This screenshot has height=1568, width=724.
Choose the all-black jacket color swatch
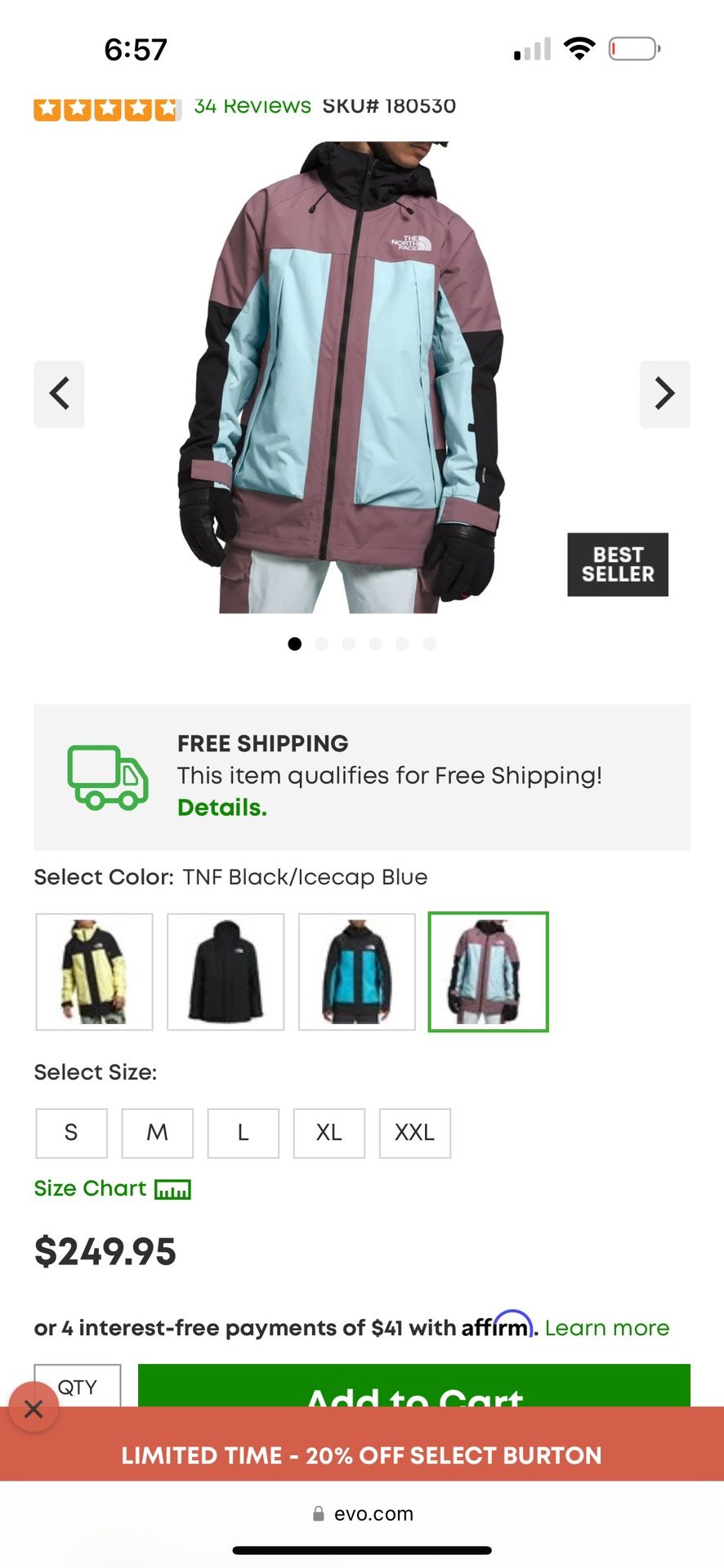(x=226, y=972)
